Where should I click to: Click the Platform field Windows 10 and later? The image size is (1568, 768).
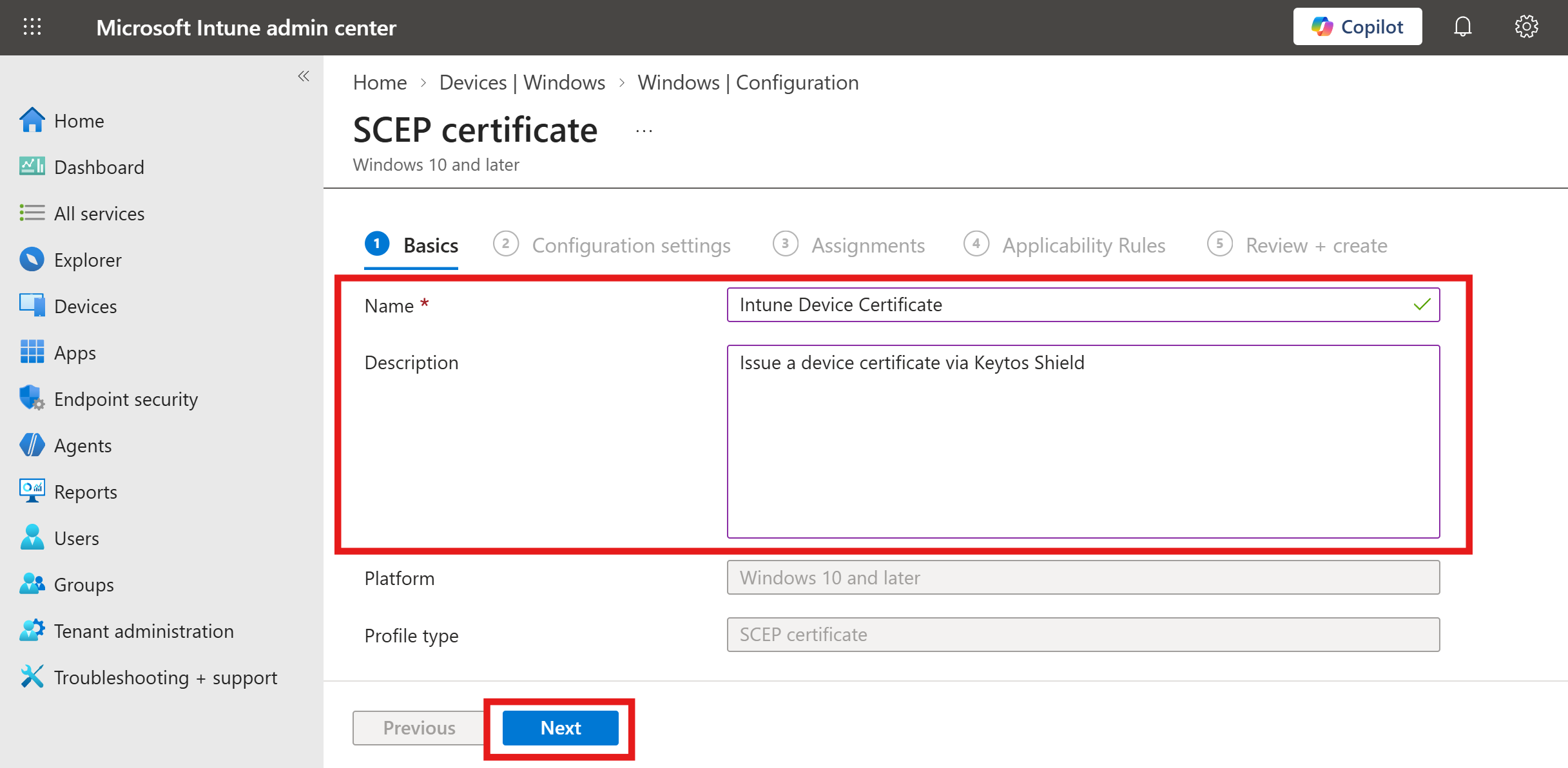click(x=1083, y=577)
